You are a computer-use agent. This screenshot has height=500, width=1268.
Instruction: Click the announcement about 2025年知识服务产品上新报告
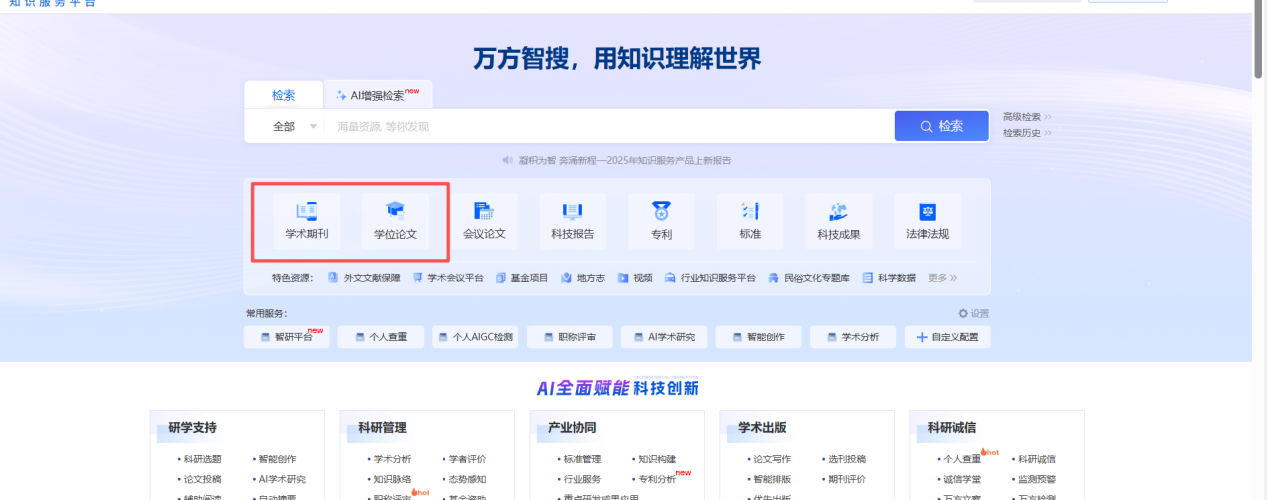(616, 161)
